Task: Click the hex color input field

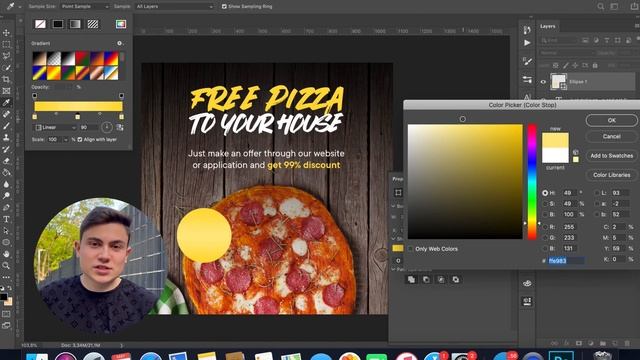Action: [566, 260]
